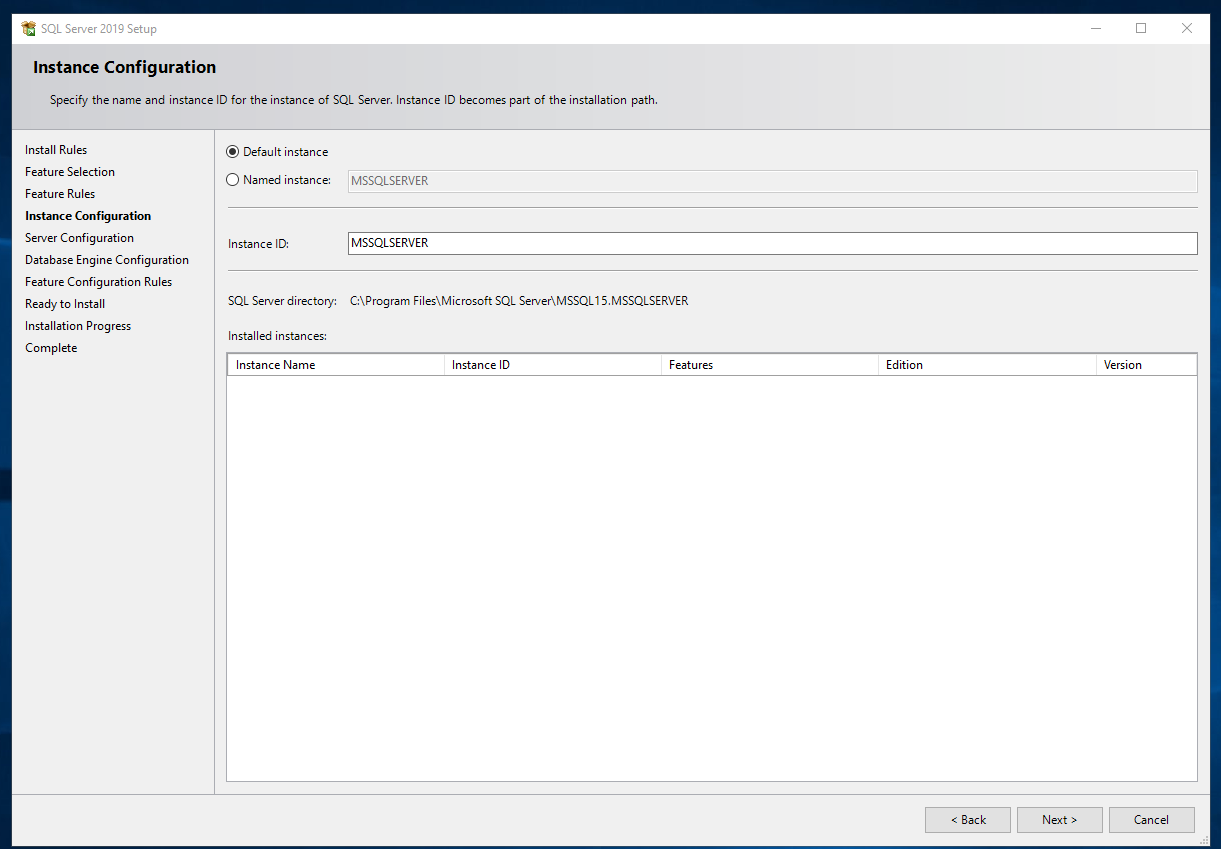The width and height of the screenshot is (1221, 849).
Task: Select Ready to Install step
Action: coord(65,304)
